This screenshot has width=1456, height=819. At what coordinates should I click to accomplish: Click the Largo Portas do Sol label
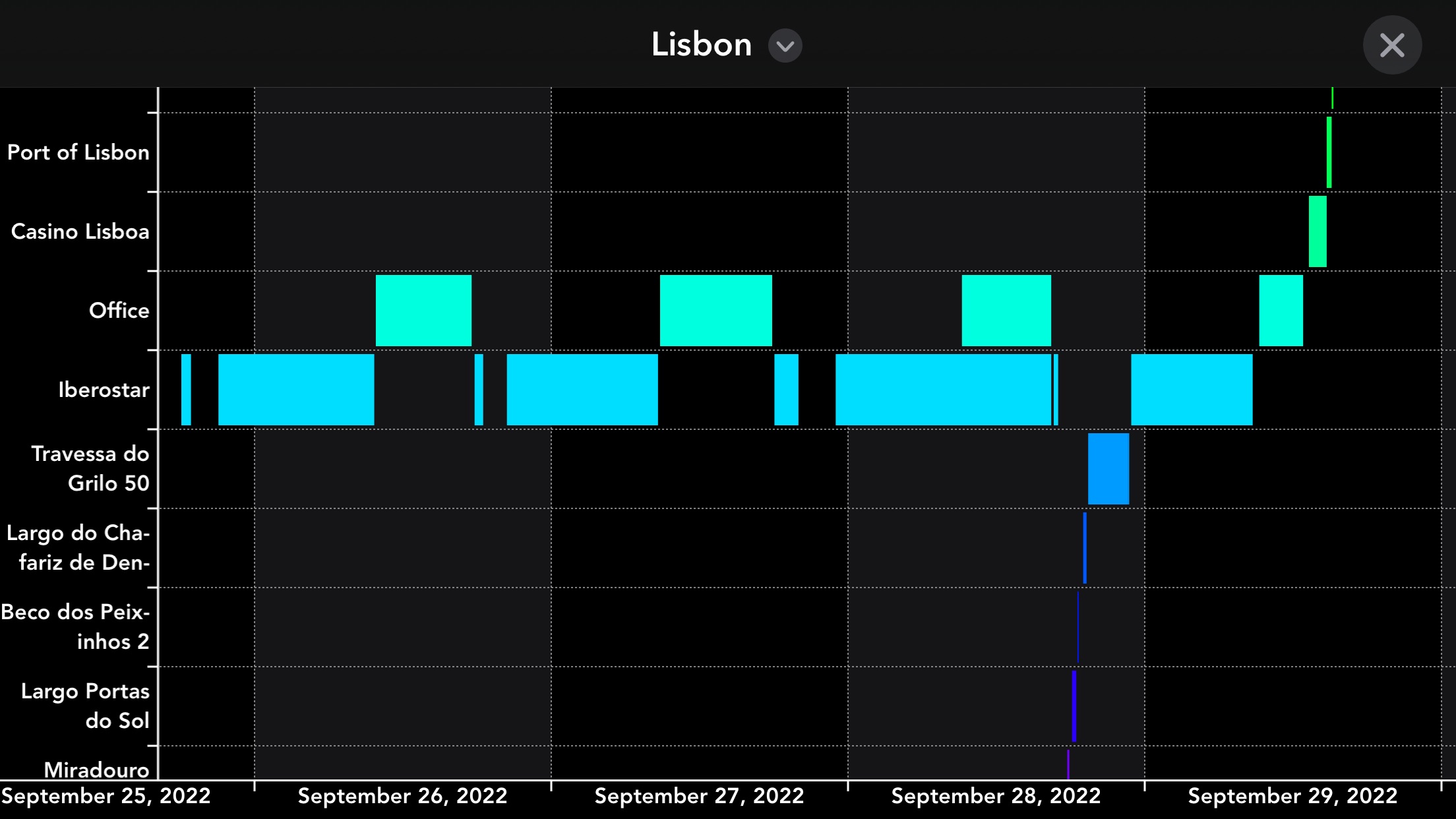(86, 706)
